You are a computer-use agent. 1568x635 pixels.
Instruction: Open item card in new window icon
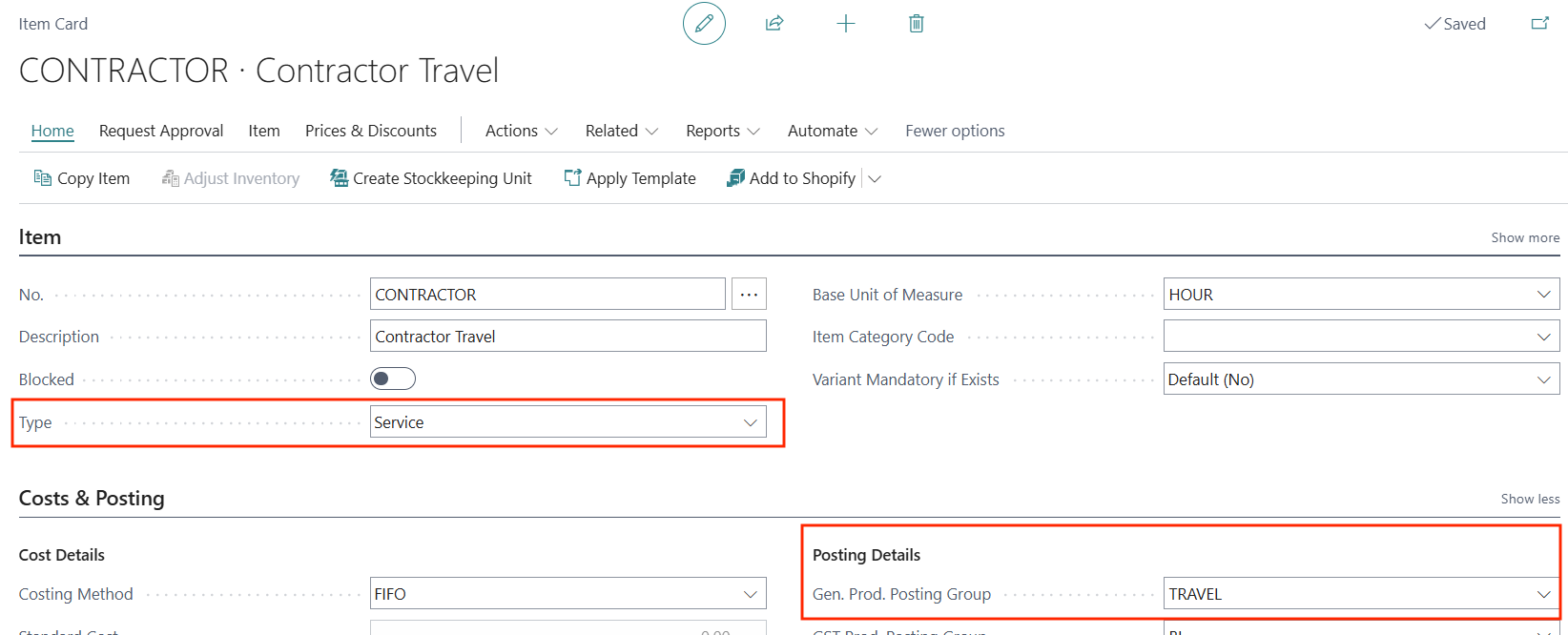pos(1539,24)
